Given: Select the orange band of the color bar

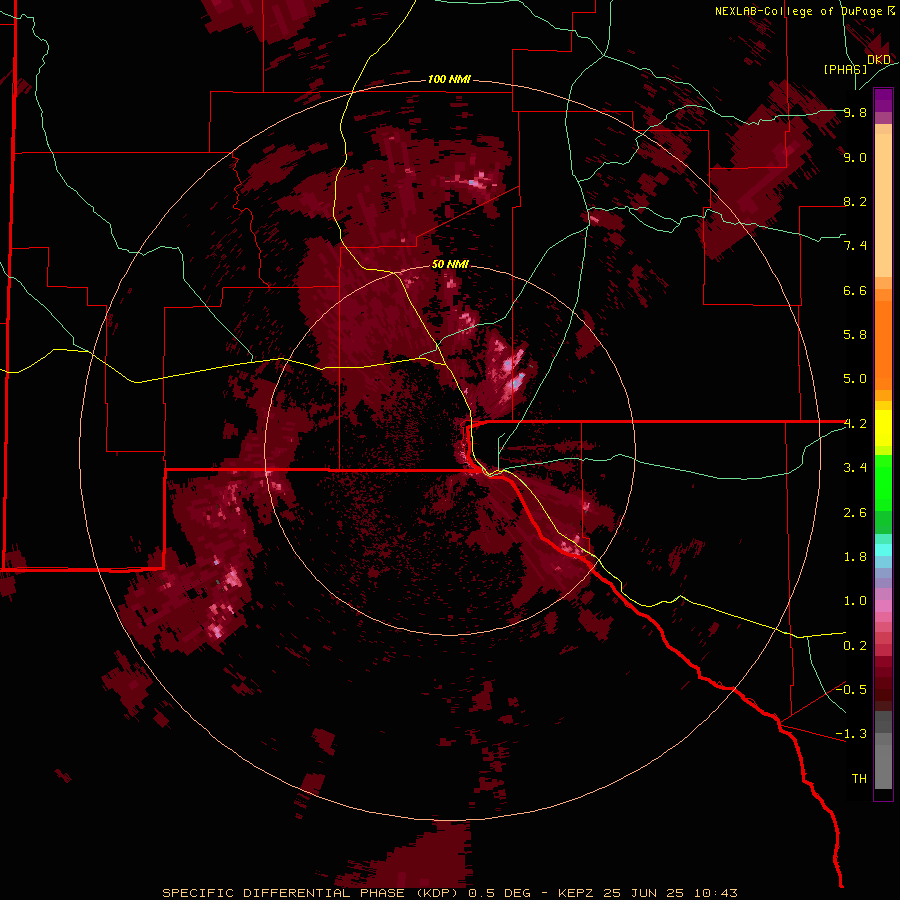Looking at the screenshot, I should click(x=883, y=346).
